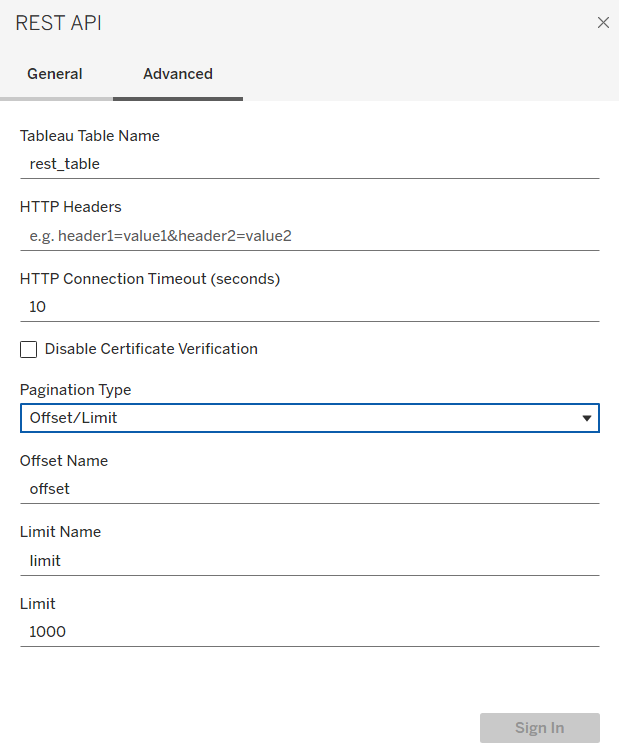The image size is (619, 752).
Task: Select the Advanced tab
Action: [x=178, y=74]
